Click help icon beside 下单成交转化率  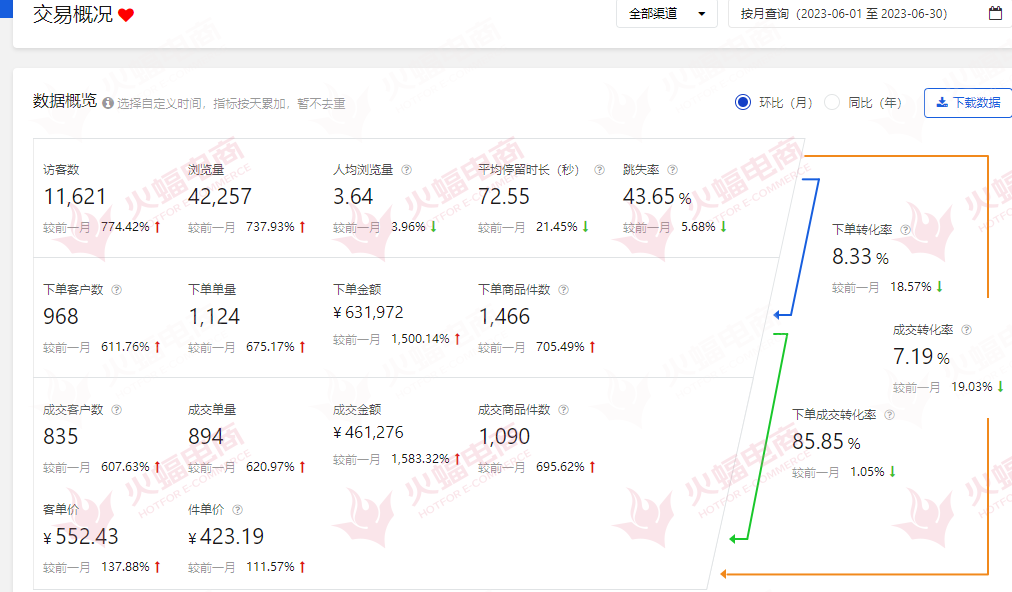889,414
